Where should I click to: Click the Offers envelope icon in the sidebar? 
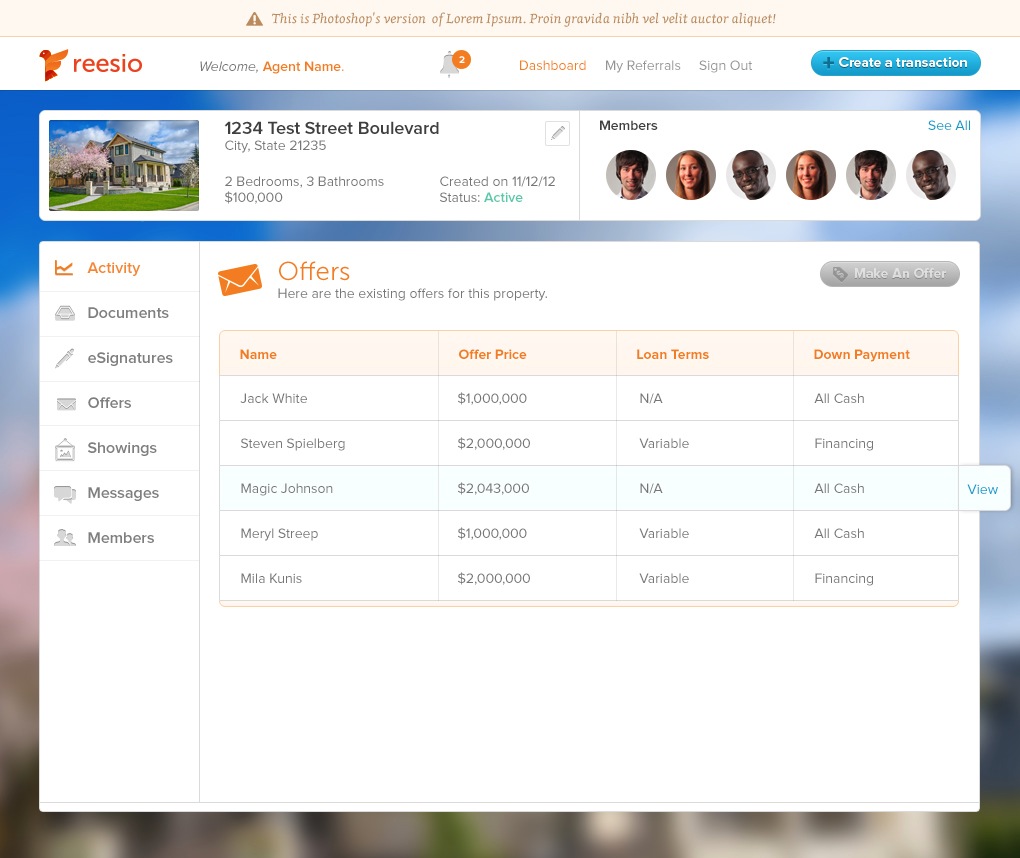pos(66,403)
